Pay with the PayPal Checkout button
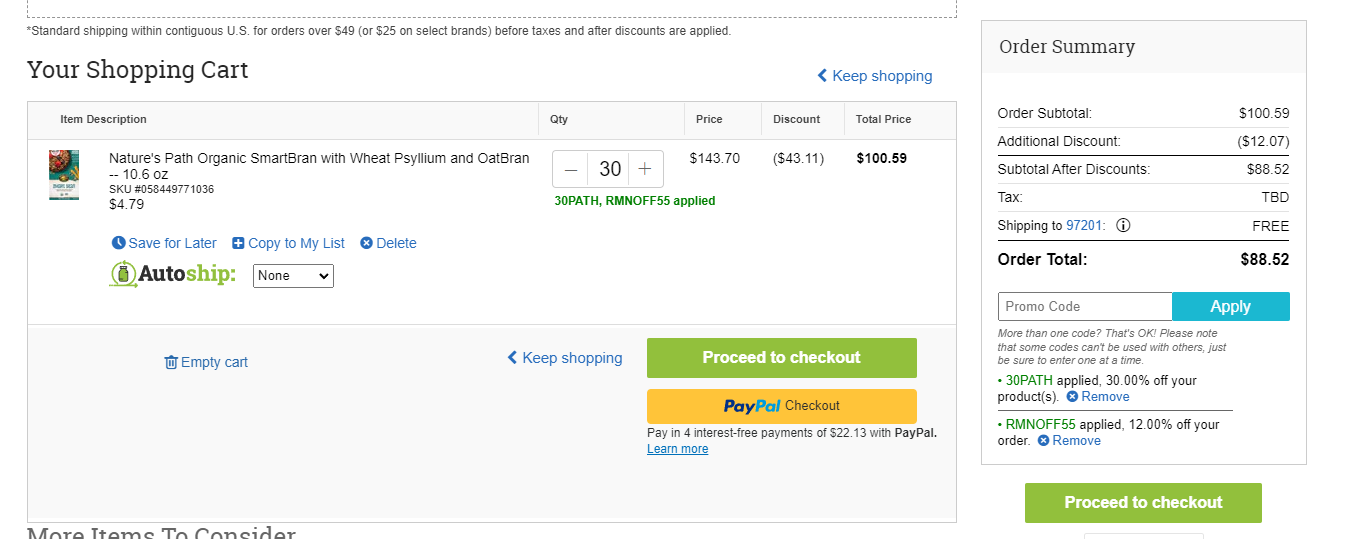 (782, 406)
